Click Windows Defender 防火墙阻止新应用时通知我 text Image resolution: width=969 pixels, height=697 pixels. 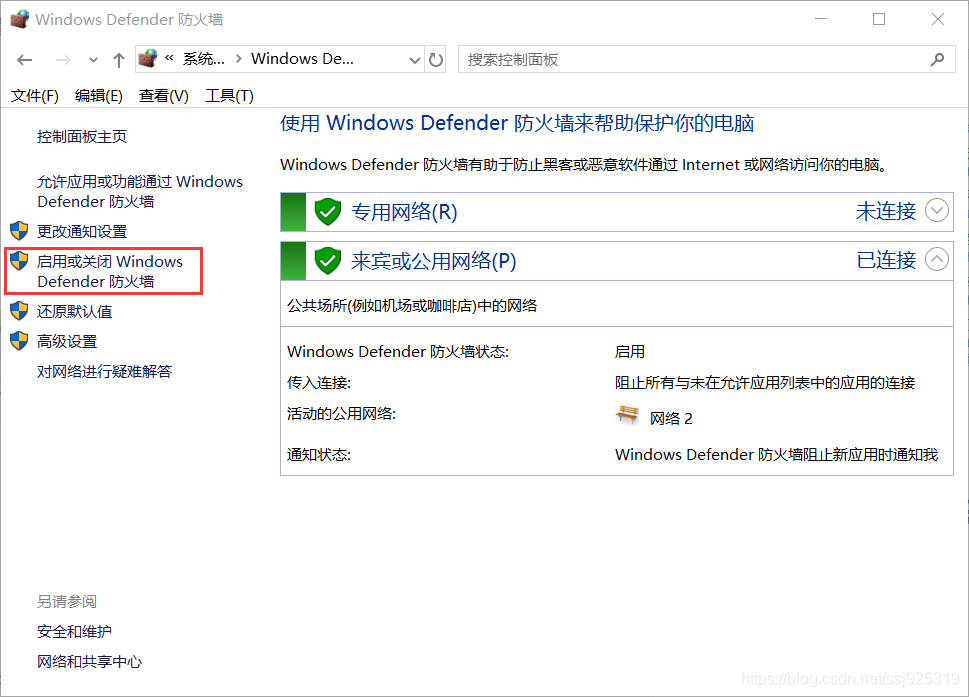pyautogui.click(x=777, y=455)
